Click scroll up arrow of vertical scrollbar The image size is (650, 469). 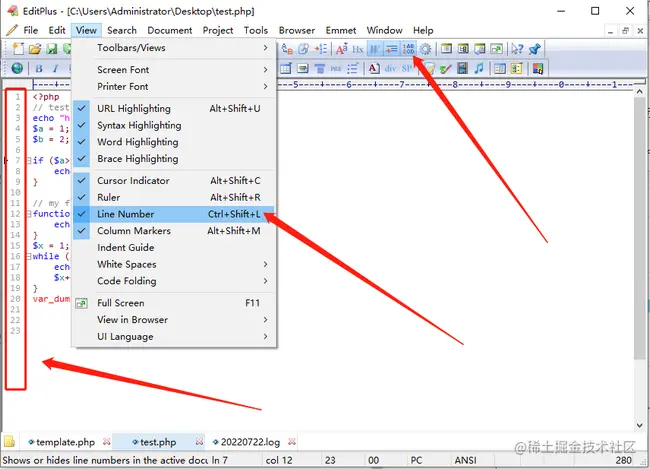coord(639,92)
